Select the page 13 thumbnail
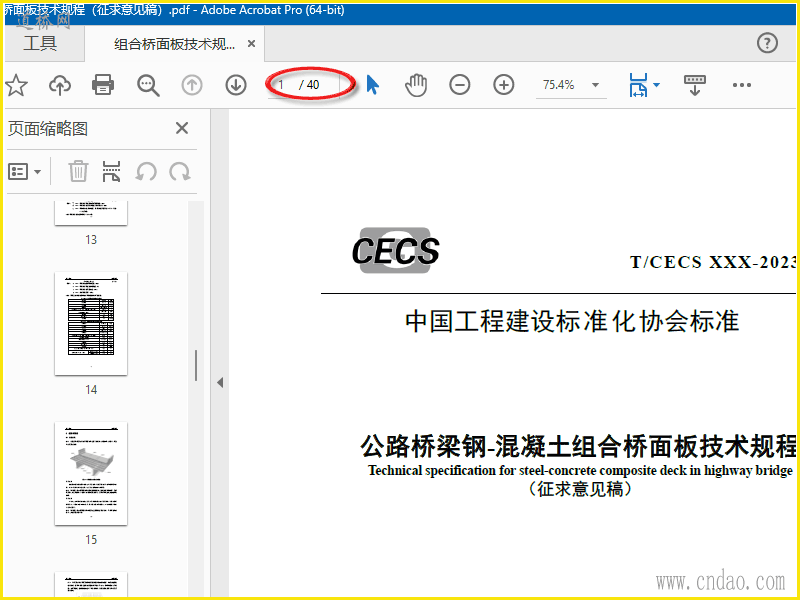Screen dimensions: 800x600 pos(91,213)
